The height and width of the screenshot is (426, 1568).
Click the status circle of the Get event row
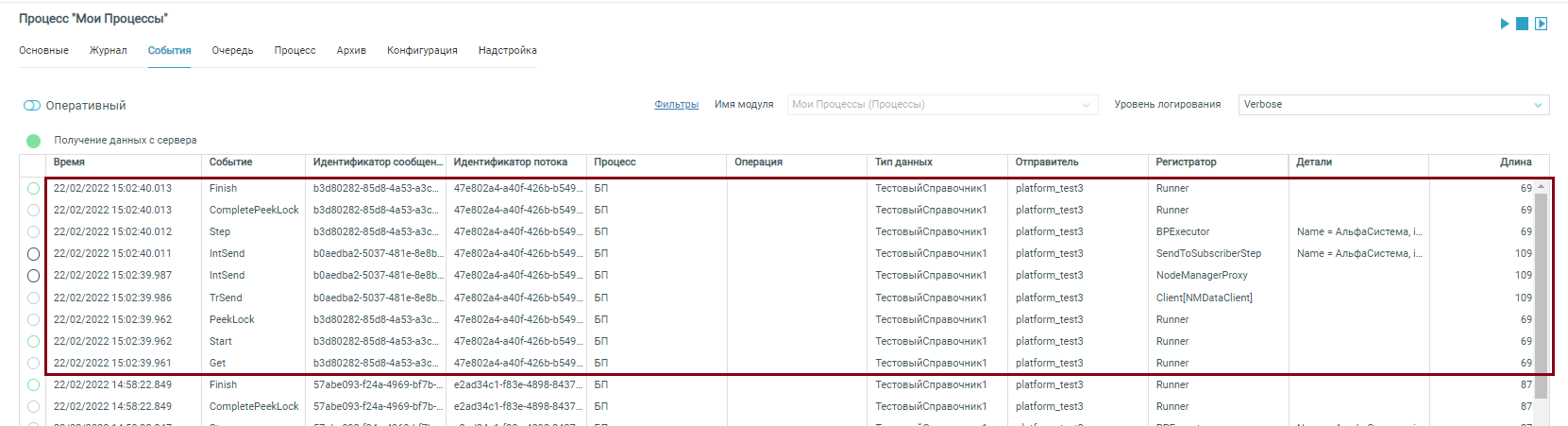click(34, 364)
